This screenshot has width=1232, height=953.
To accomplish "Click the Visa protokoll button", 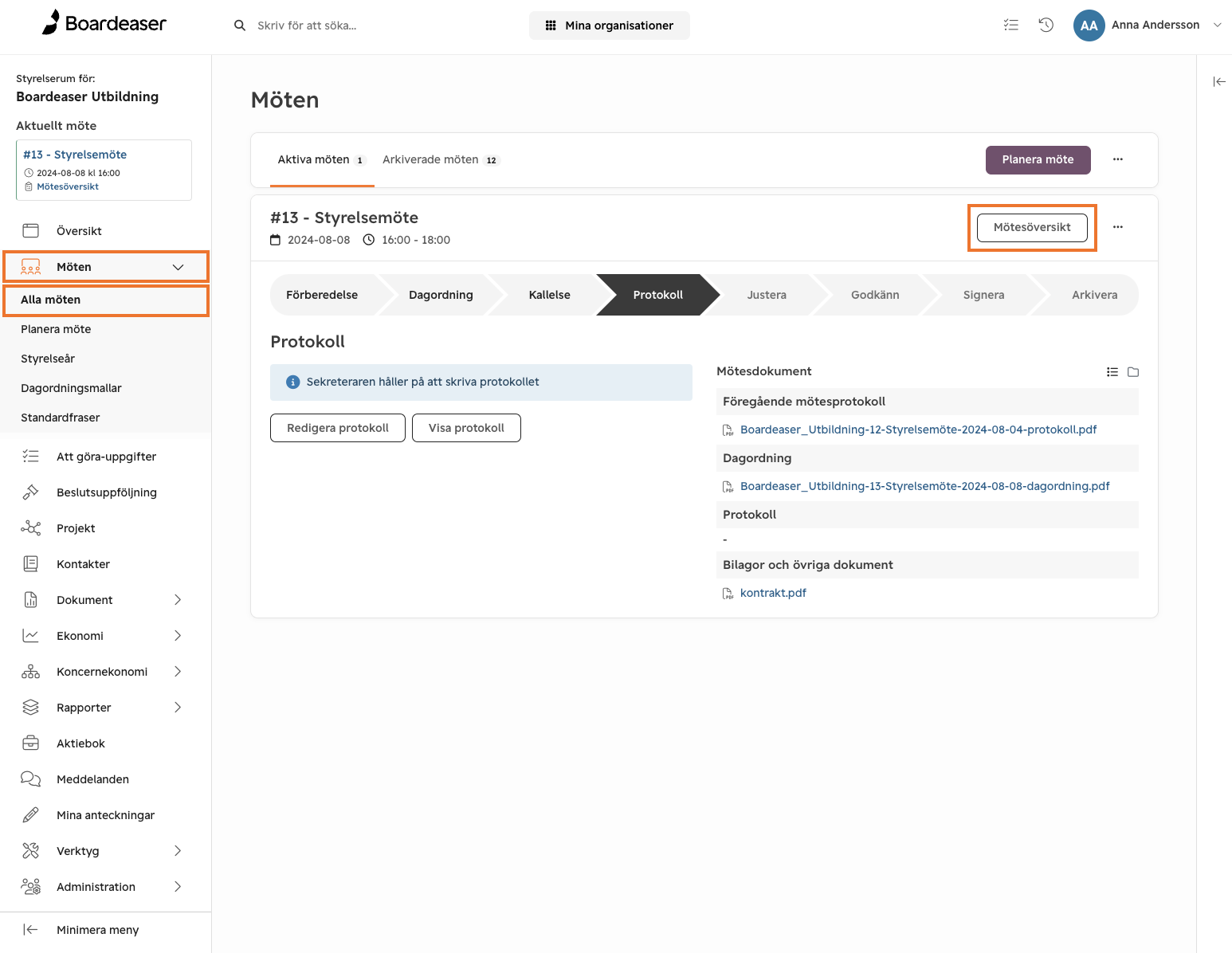I will pos(466,428).
